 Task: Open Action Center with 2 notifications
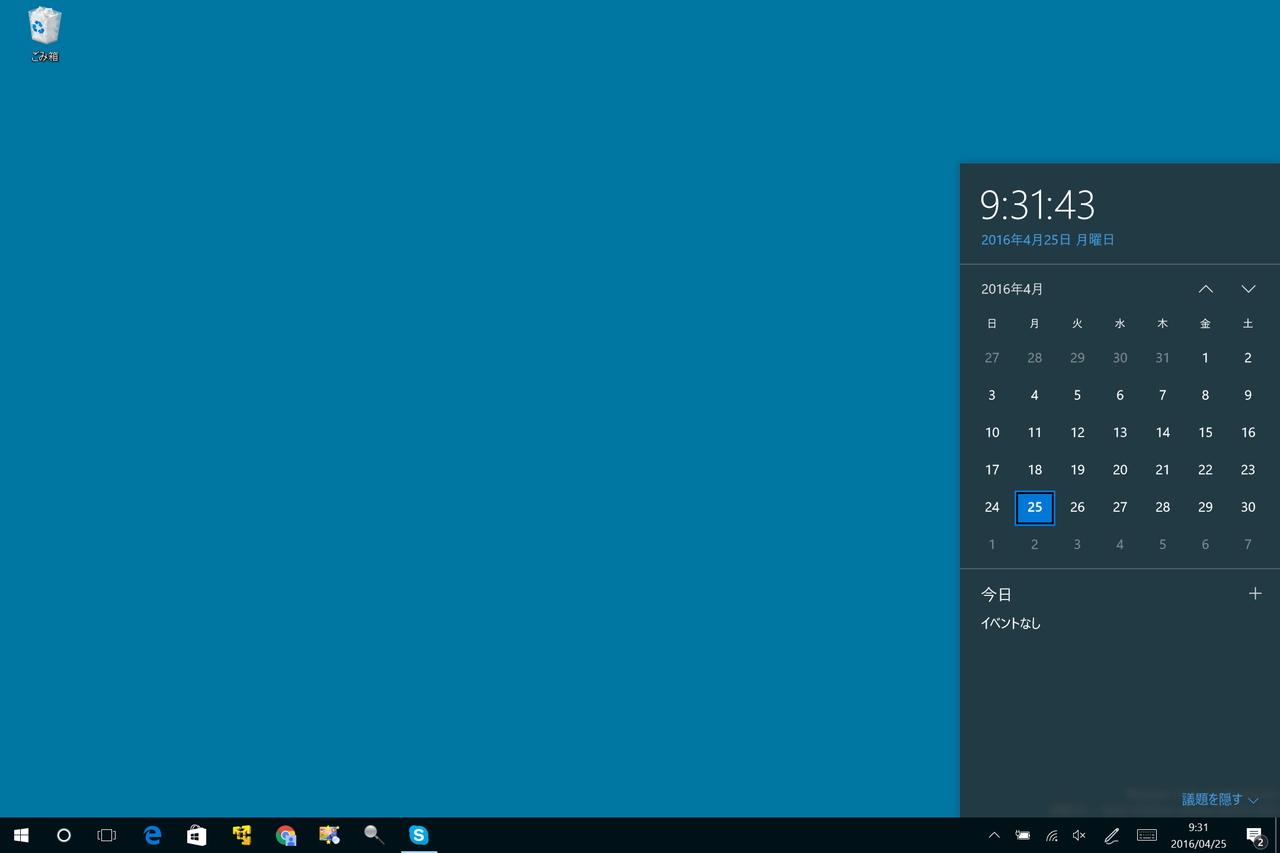[1256, 835]
